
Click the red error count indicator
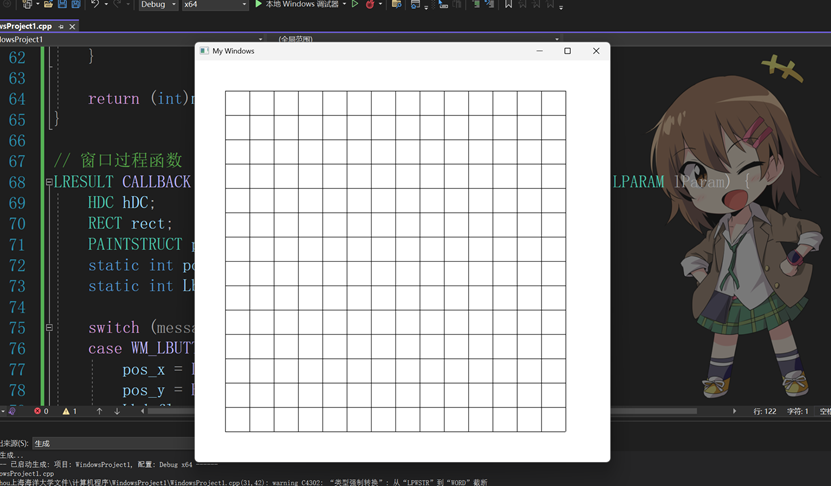point(41,411)
